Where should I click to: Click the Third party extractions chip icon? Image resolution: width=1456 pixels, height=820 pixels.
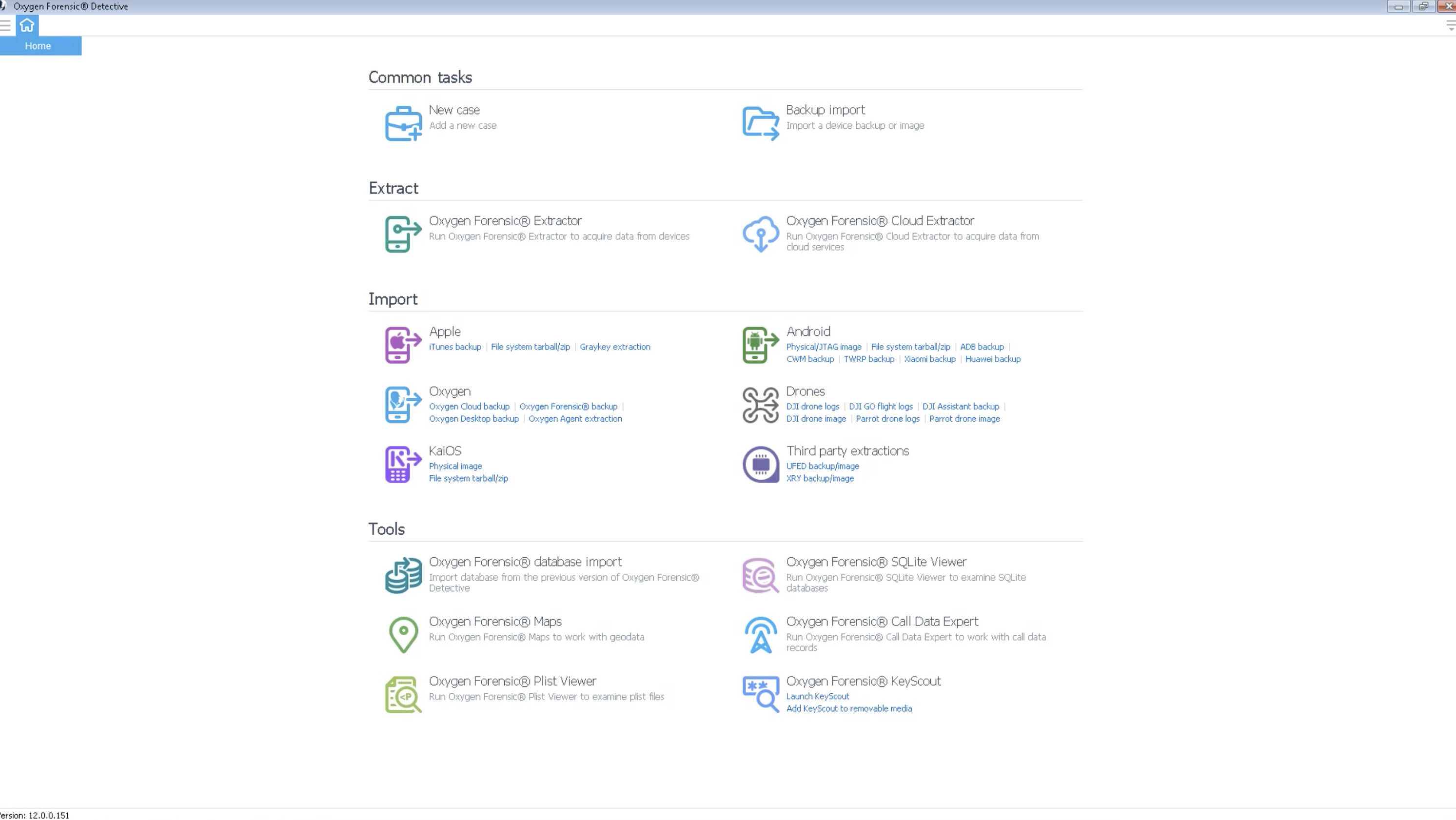pos(760,464)
